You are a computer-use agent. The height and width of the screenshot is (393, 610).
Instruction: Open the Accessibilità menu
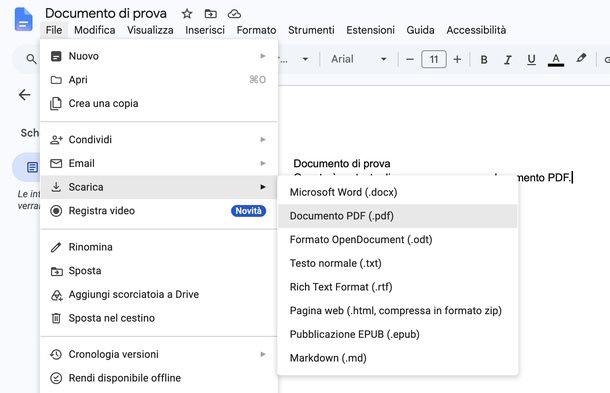(476, 30)
